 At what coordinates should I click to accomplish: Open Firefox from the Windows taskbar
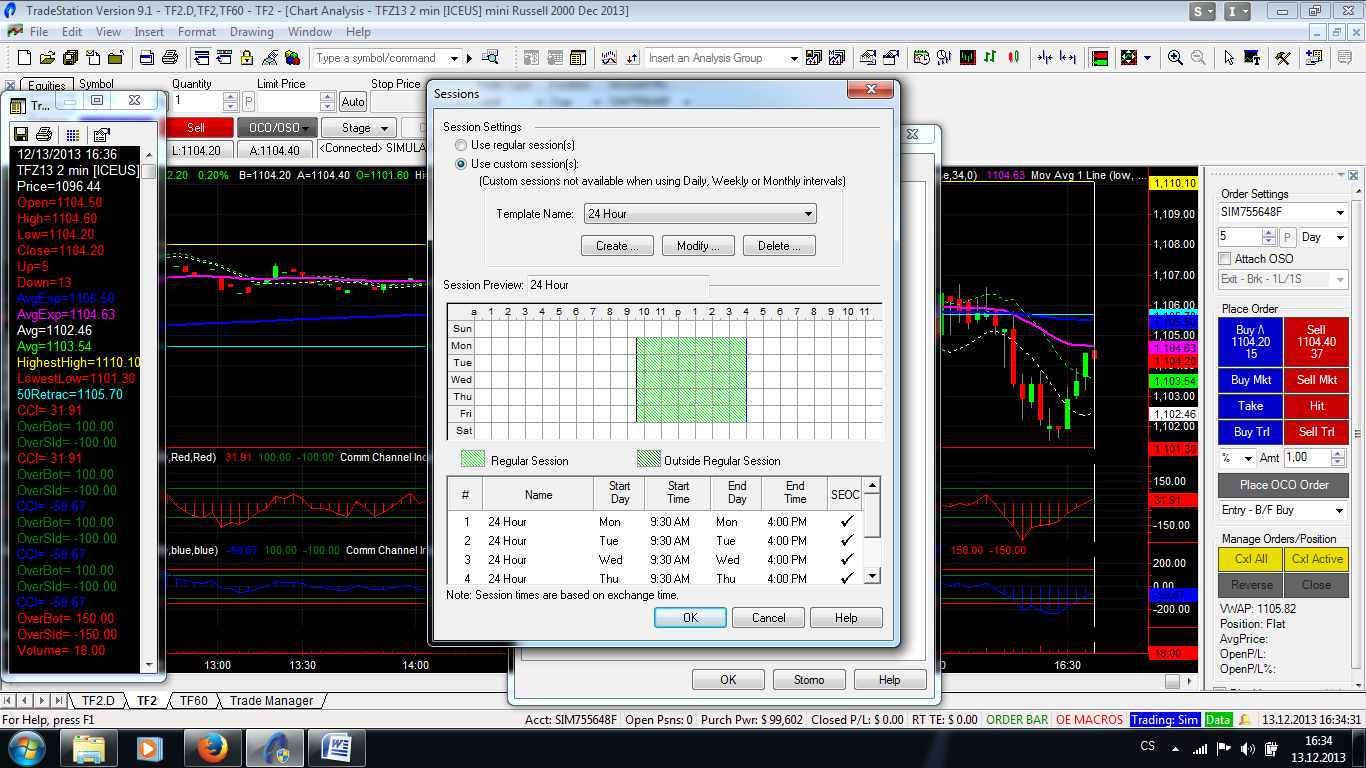pyautogui.click(x=211, y=747)
